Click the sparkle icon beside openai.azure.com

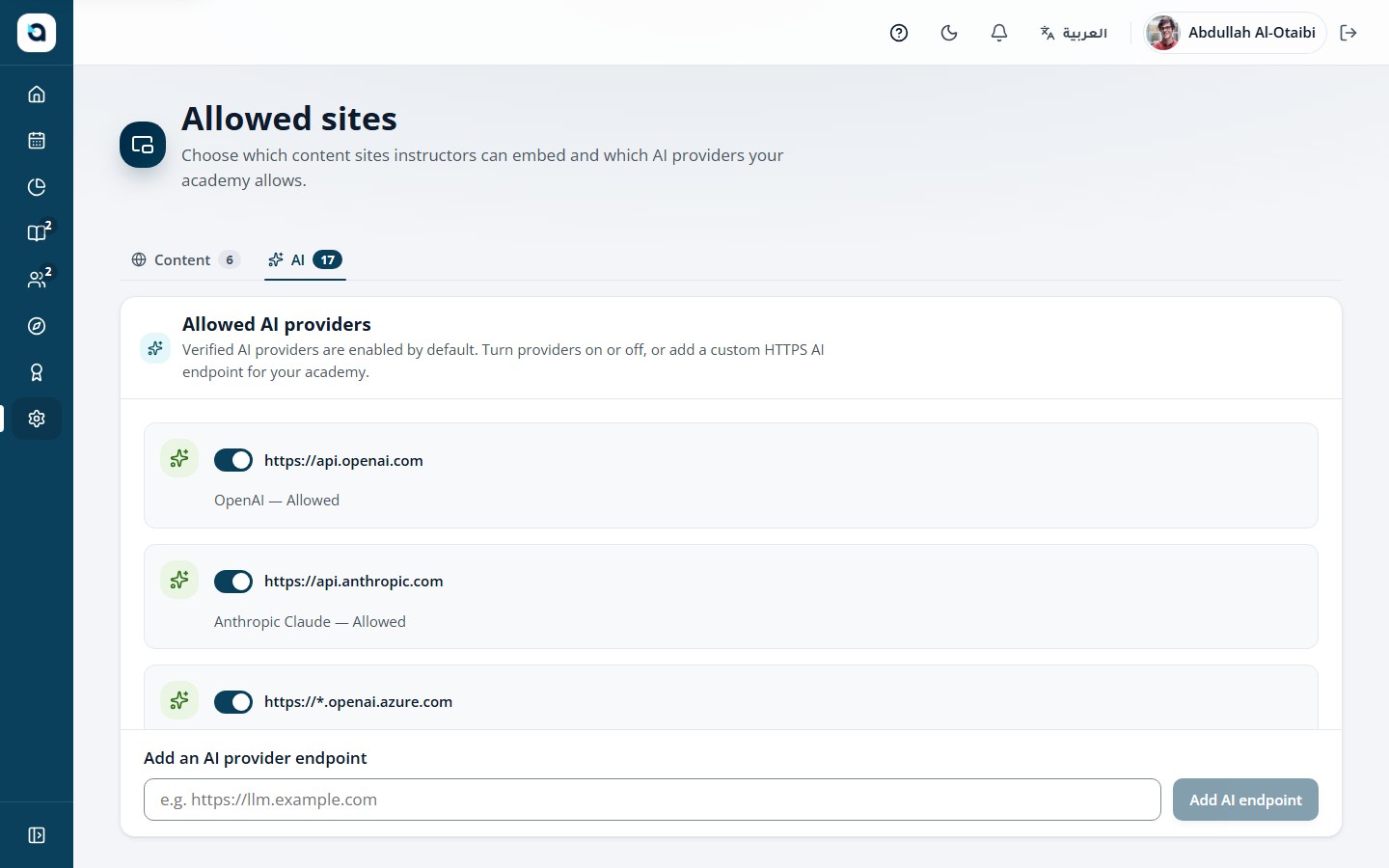click(179, 700)
